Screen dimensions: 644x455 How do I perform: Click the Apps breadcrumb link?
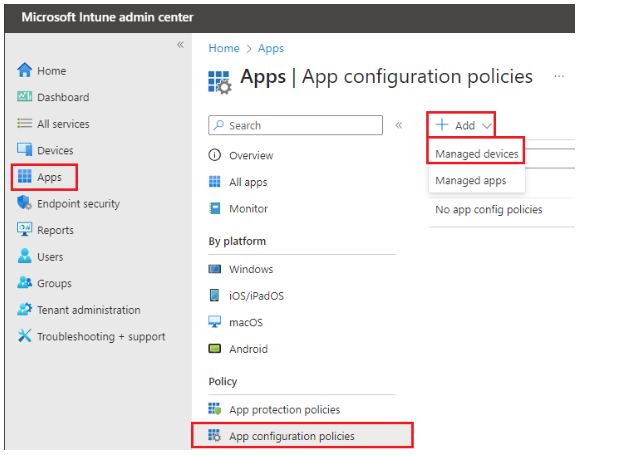pos(271,48)
